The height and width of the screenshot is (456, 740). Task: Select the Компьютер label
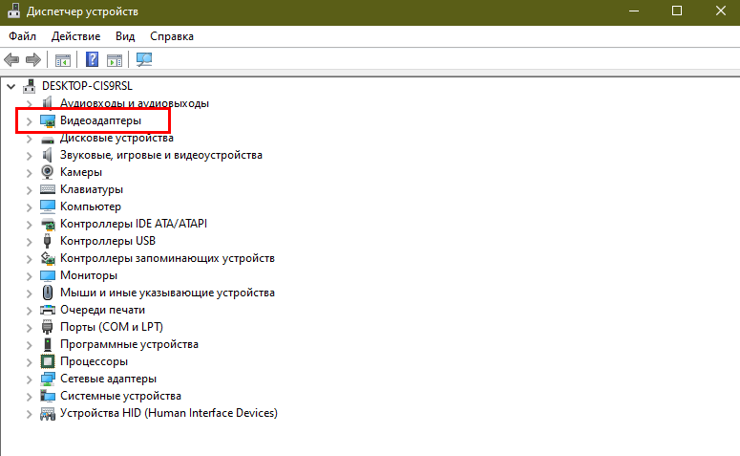pos(91,206)
